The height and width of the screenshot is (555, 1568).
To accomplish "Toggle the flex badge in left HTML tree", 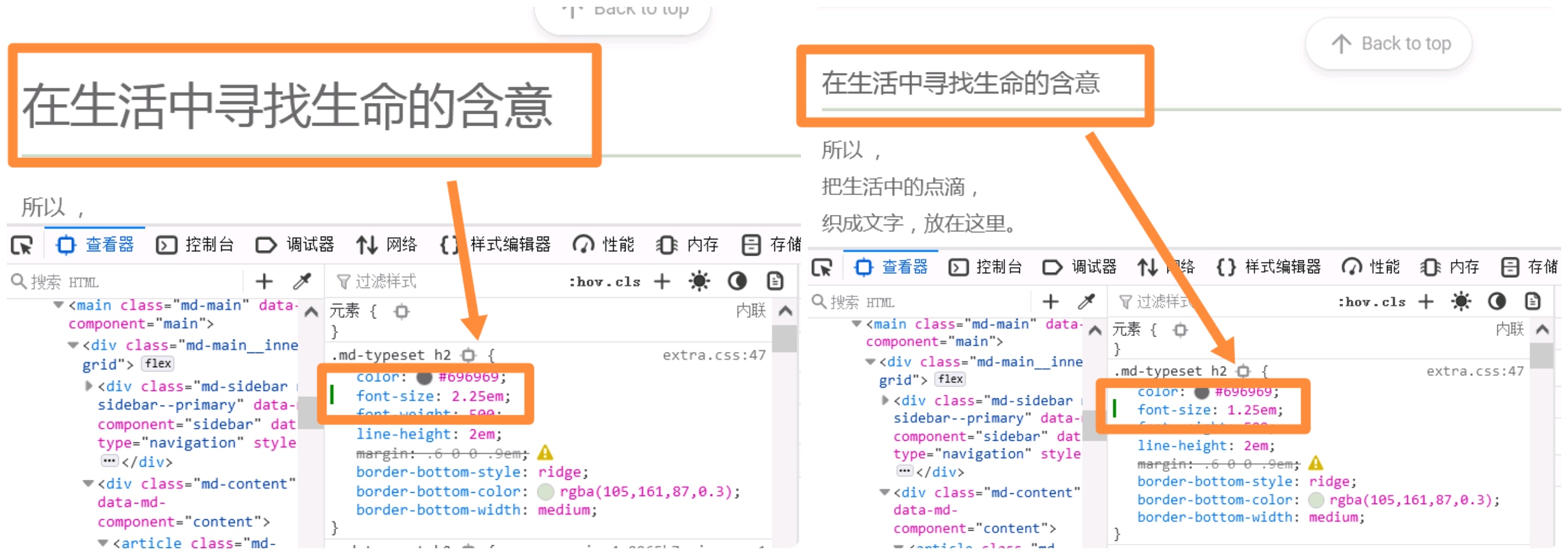I will [x=158, y=364].
